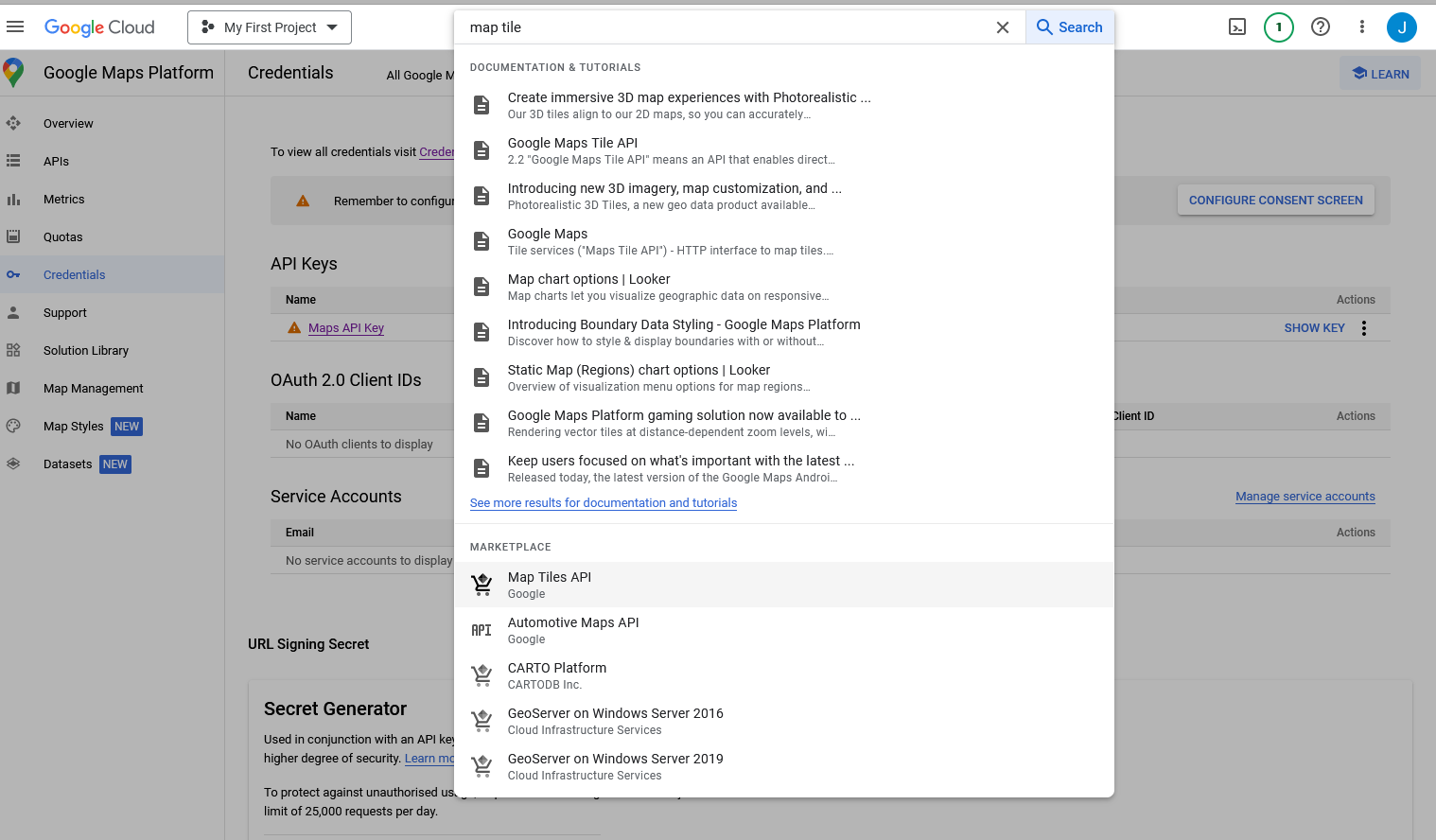
Task: Click the Automotive Maps API icon
Action: 482,630
